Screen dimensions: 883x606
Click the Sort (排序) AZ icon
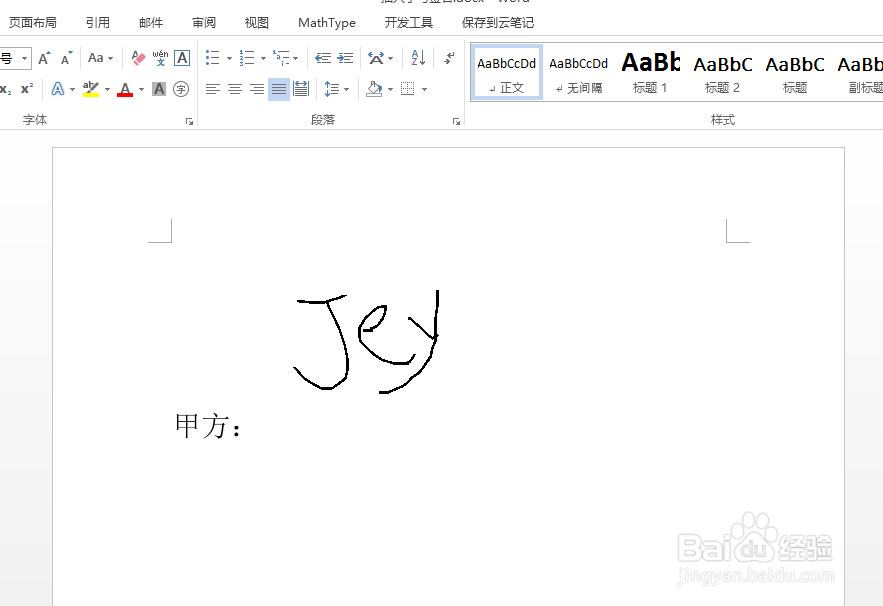(416, 58)
